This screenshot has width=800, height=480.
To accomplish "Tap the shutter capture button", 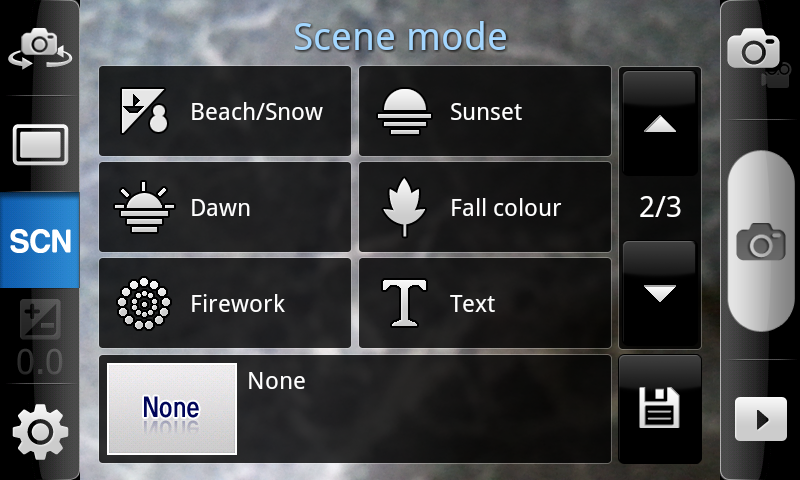I will (761, 241).
